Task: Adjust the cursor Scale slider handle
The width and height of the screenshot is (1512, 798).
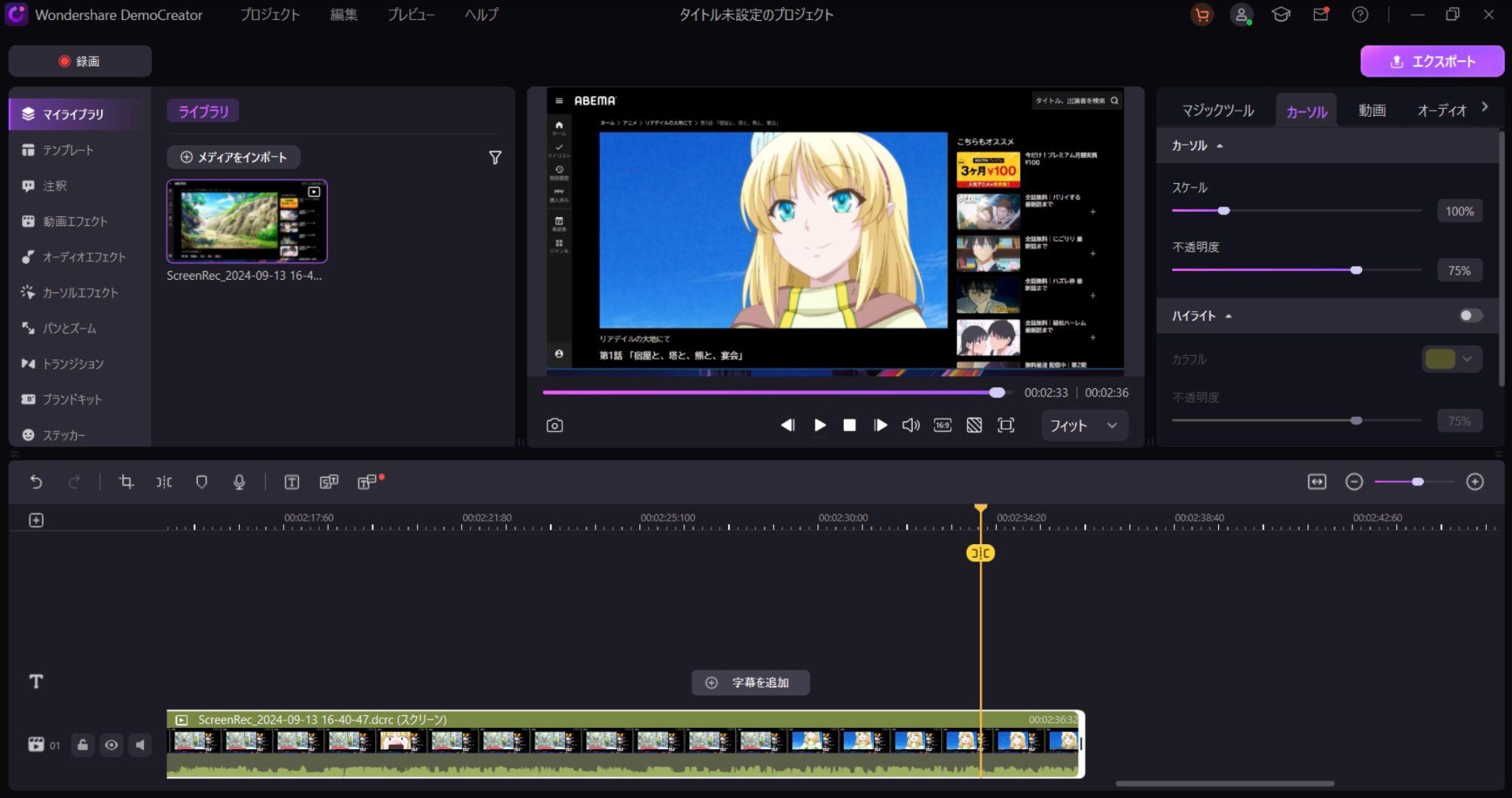Action: click(x=1223, y=211)
